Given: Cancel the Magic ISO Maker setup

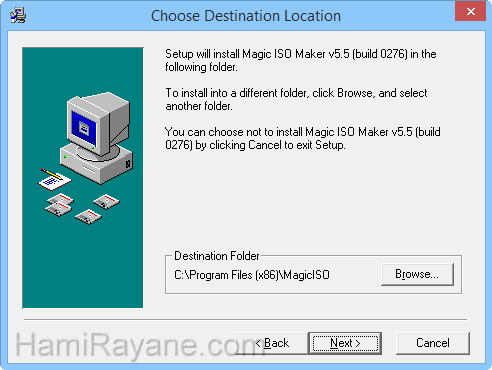Looking at the screenshot, I should pos(433,343).
